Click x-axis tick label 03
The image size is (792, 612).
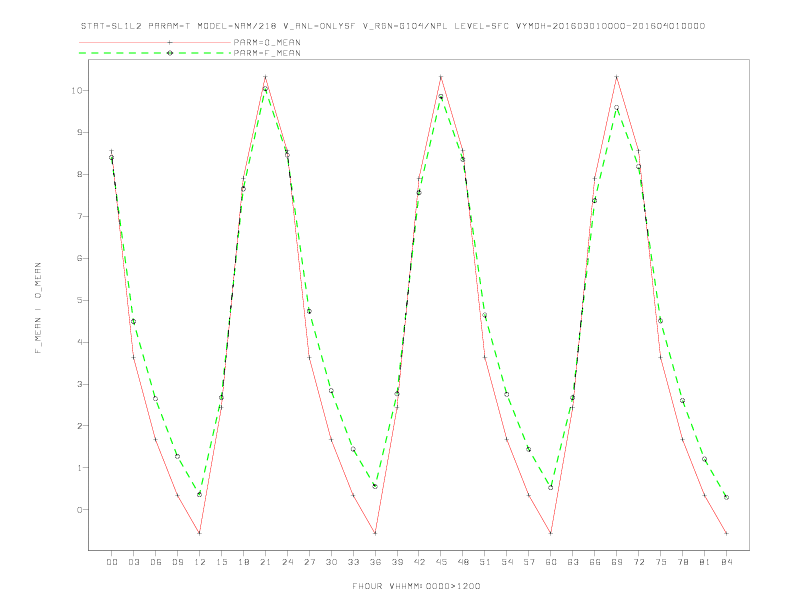[133, 562]
